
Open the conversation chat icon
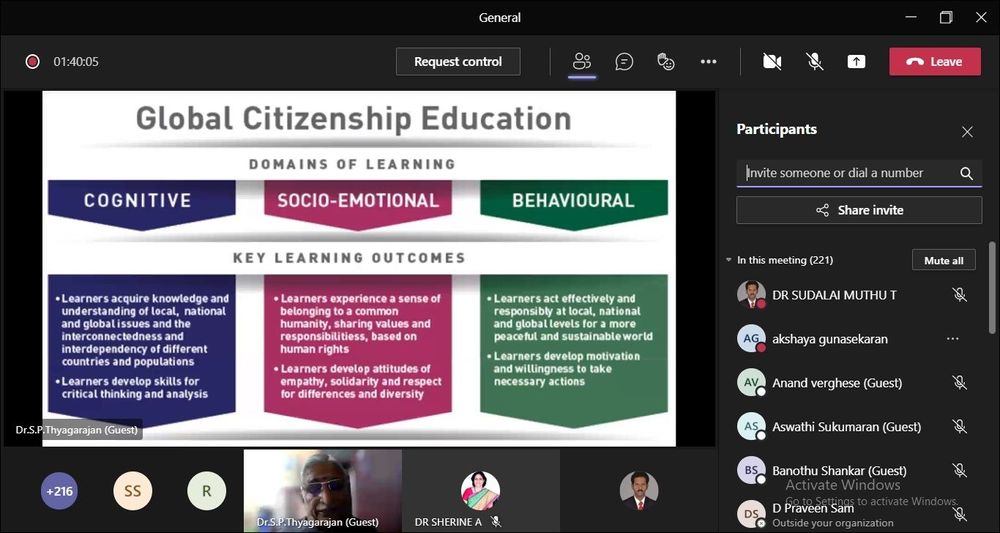(x=624, y=62)
